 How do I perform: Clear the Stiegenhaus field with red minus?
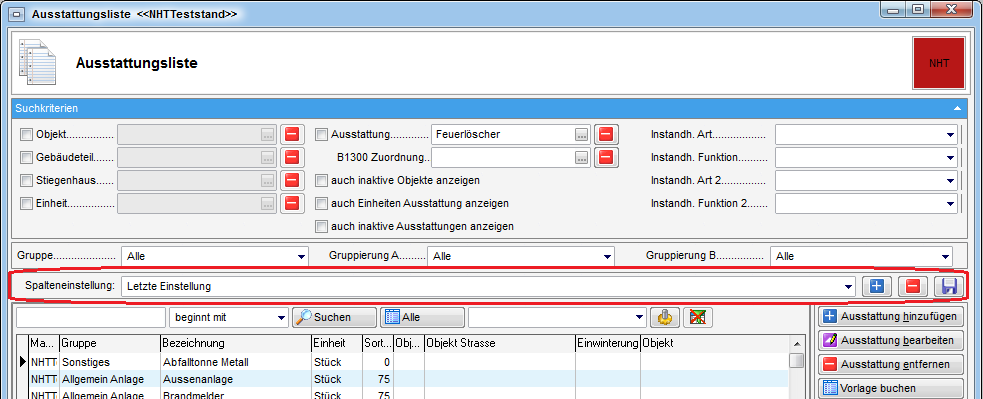point(292,181)
